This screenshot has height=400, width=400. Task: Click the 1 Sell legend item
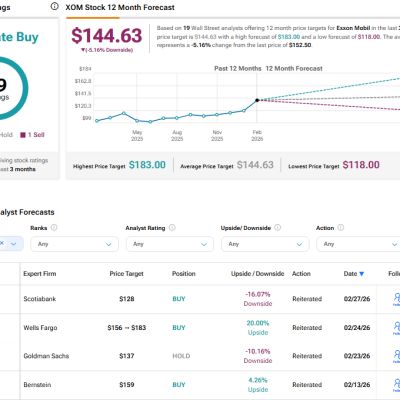pyautogui.click(x=32, y=135)
